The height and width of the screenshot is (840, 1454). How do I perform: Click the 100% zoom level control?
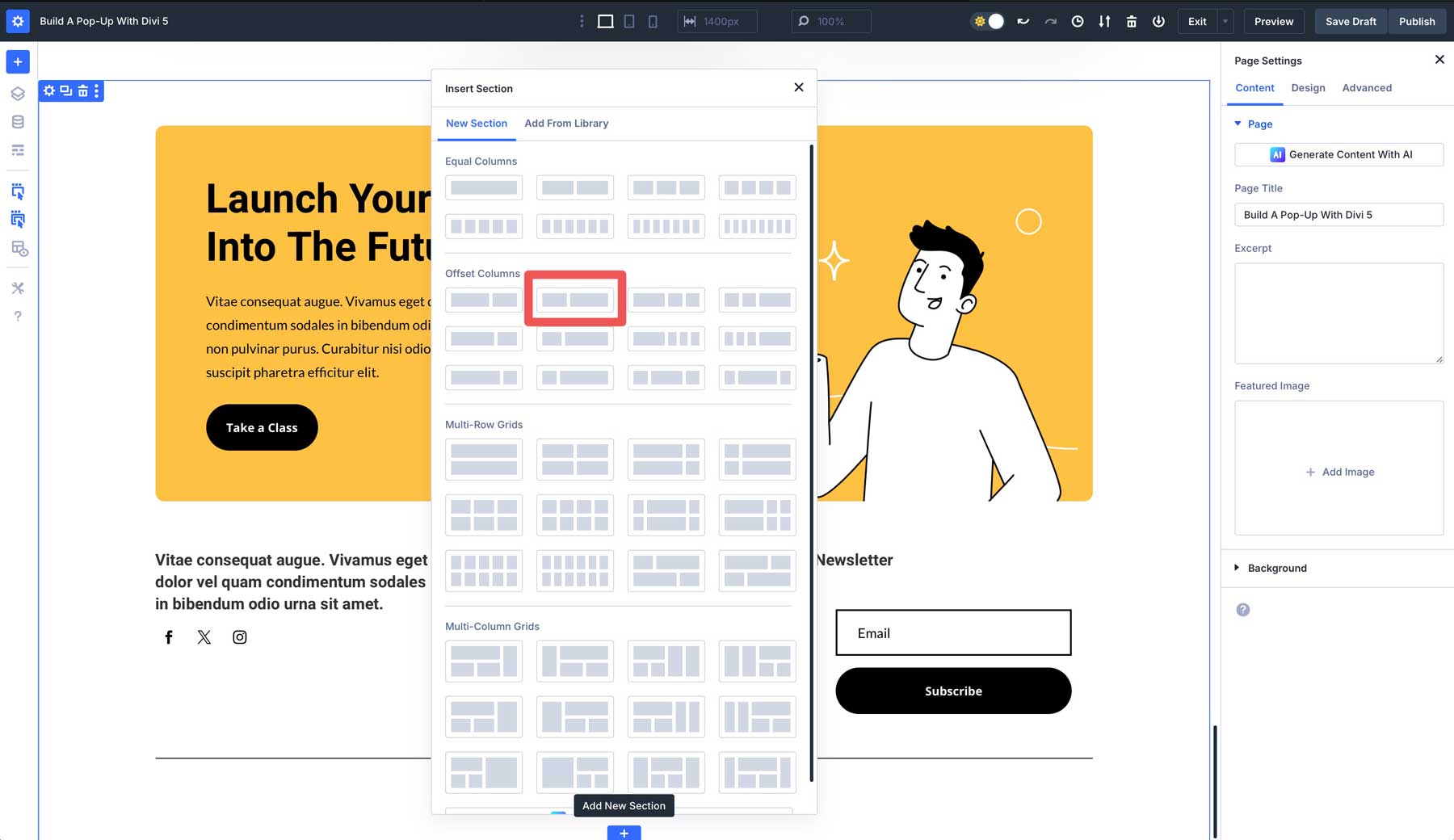click(x=831, y=22)
